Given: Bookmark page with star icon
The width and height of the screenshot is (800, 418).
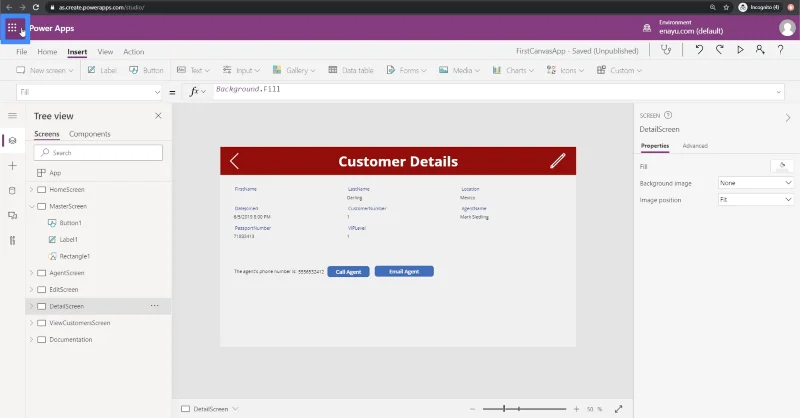Looking at the screenshot, I should click(726, 7).
